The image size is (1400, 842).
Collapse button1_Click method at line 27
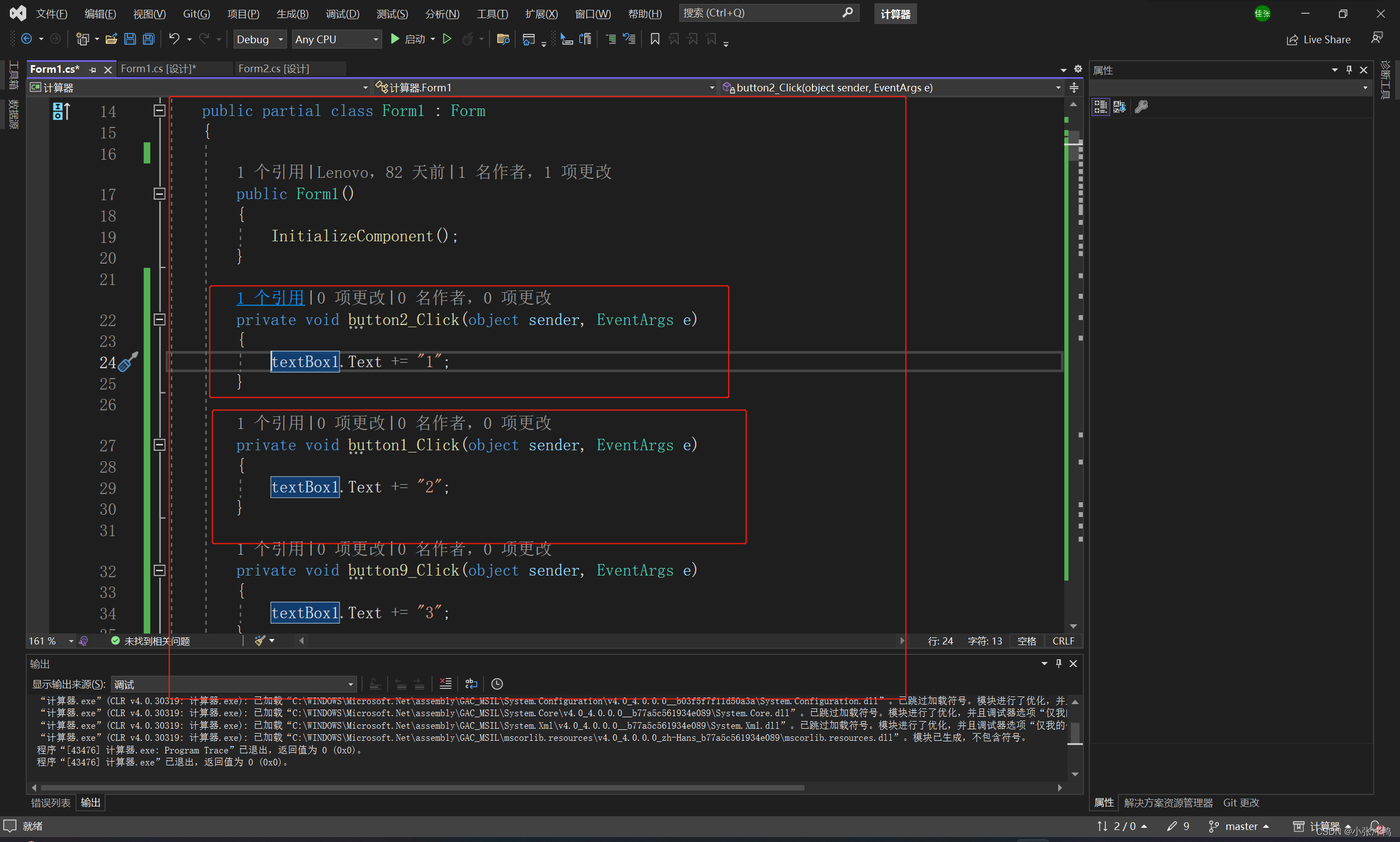pyautogui.click(x=159, y=445)
